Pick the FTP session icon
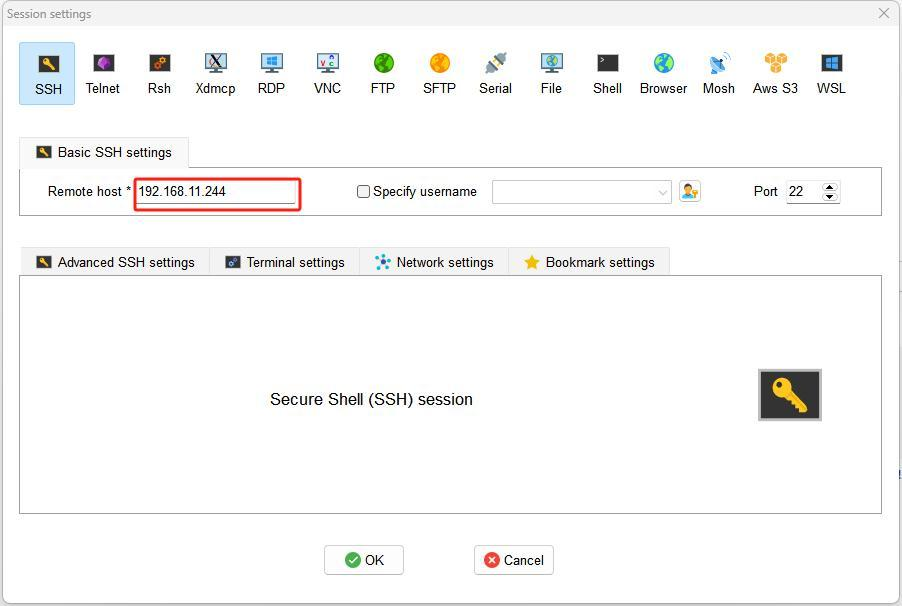The image size is (902, 606). [x=383, y=74]
